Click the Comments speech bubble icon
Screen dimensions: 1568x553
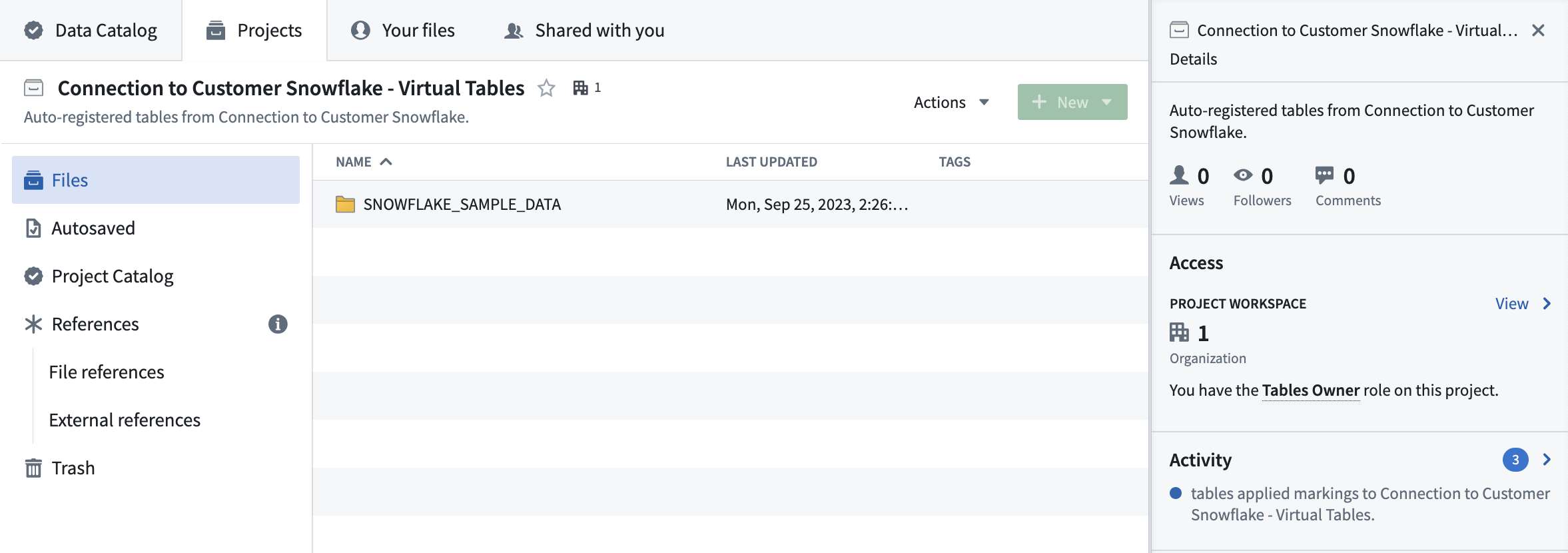coord(1324,175)
